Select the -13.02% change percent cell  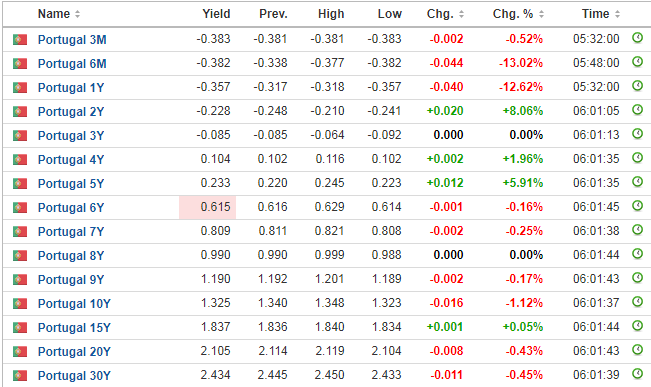[521, 63]
